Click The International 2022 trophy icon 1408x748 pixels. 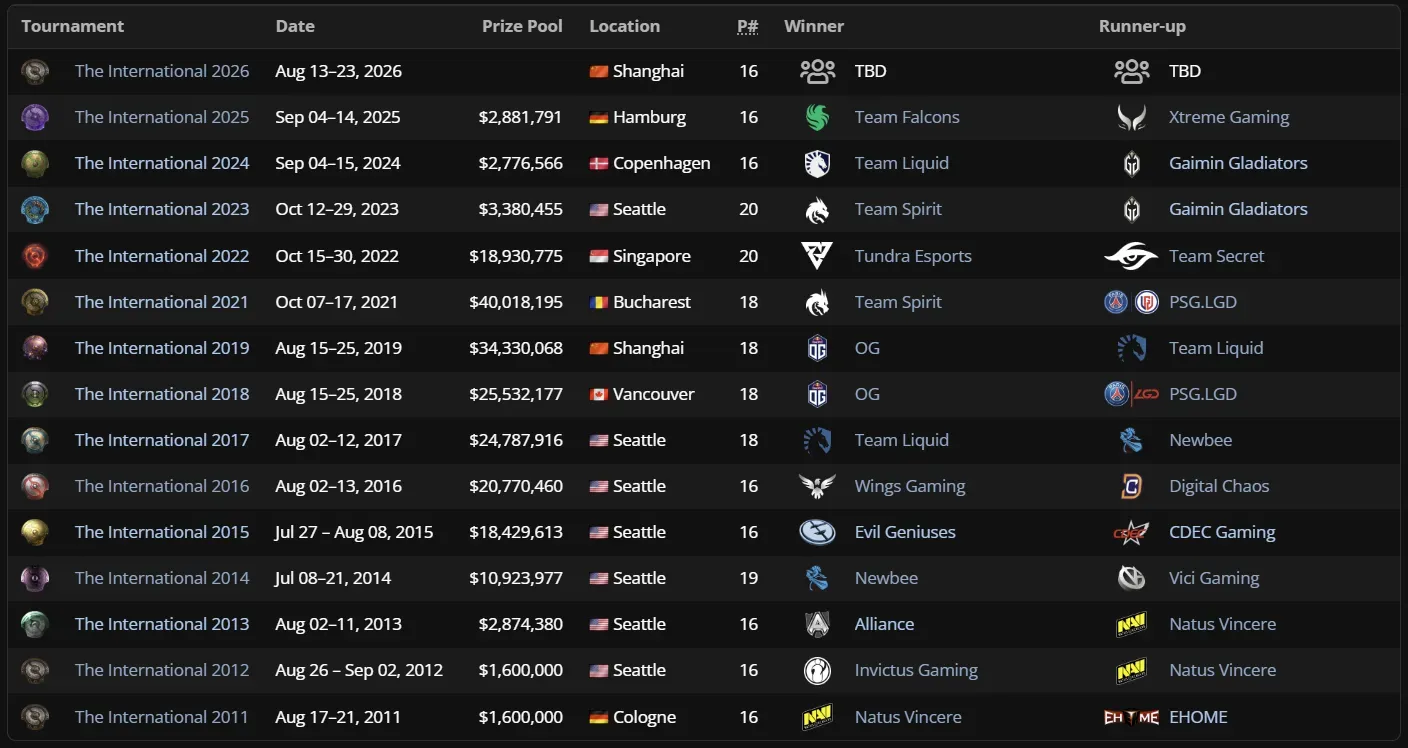[35, 256]
